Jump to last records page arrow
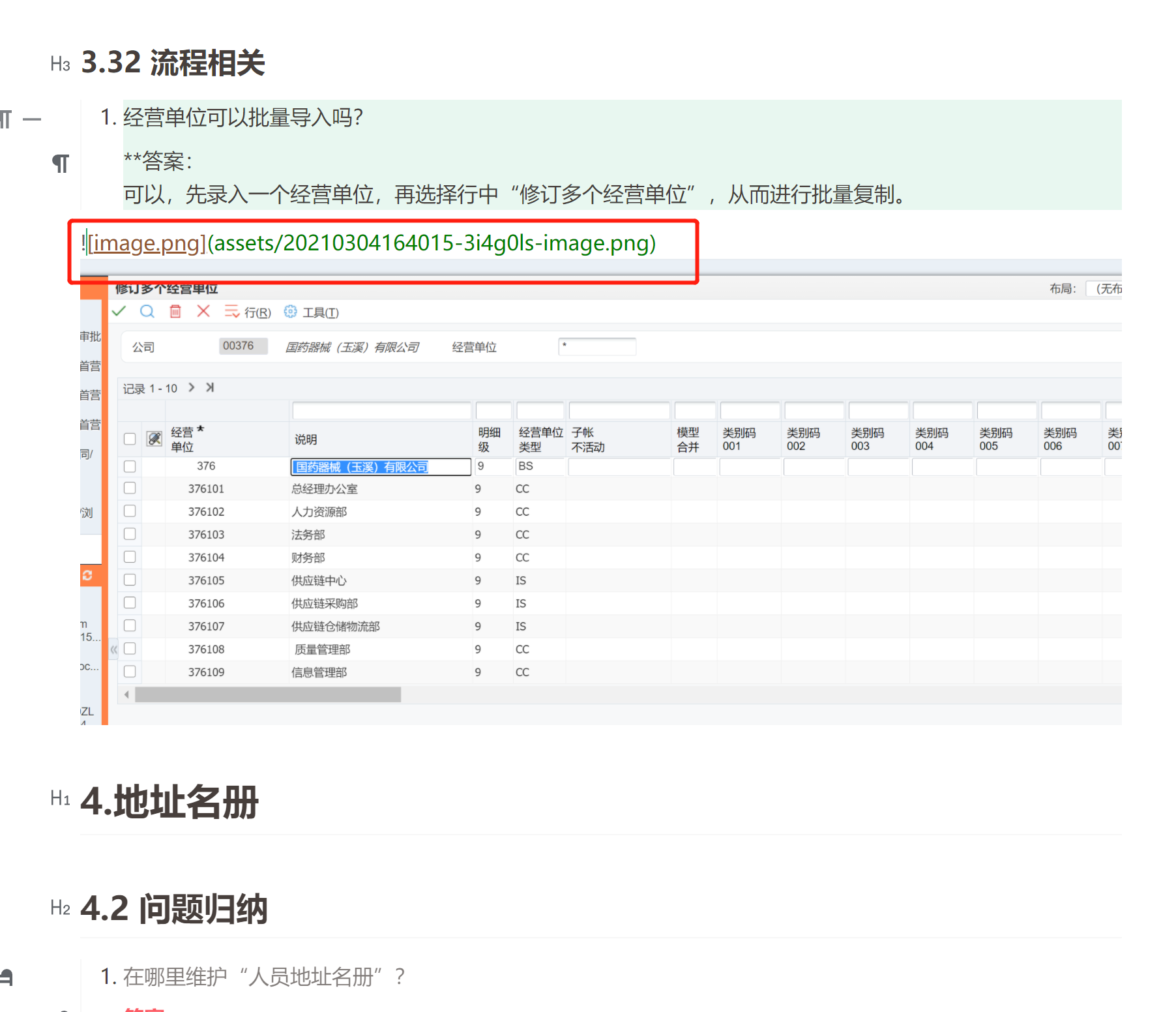The image size is (1176, 1012). 210,388
